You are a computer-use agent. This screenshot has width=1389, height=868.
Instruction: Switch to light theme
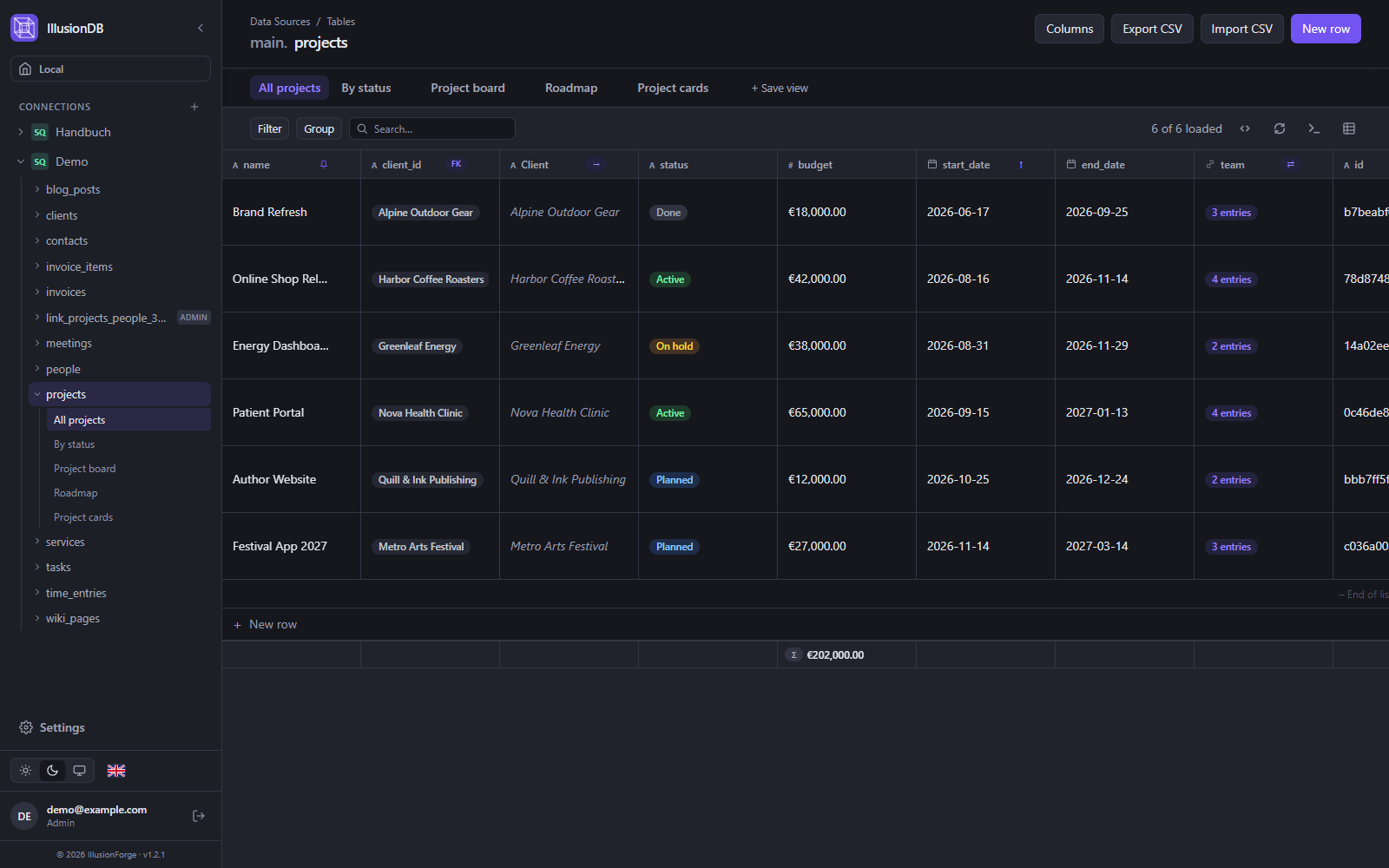pyautogui.click(x=26, y=771)
